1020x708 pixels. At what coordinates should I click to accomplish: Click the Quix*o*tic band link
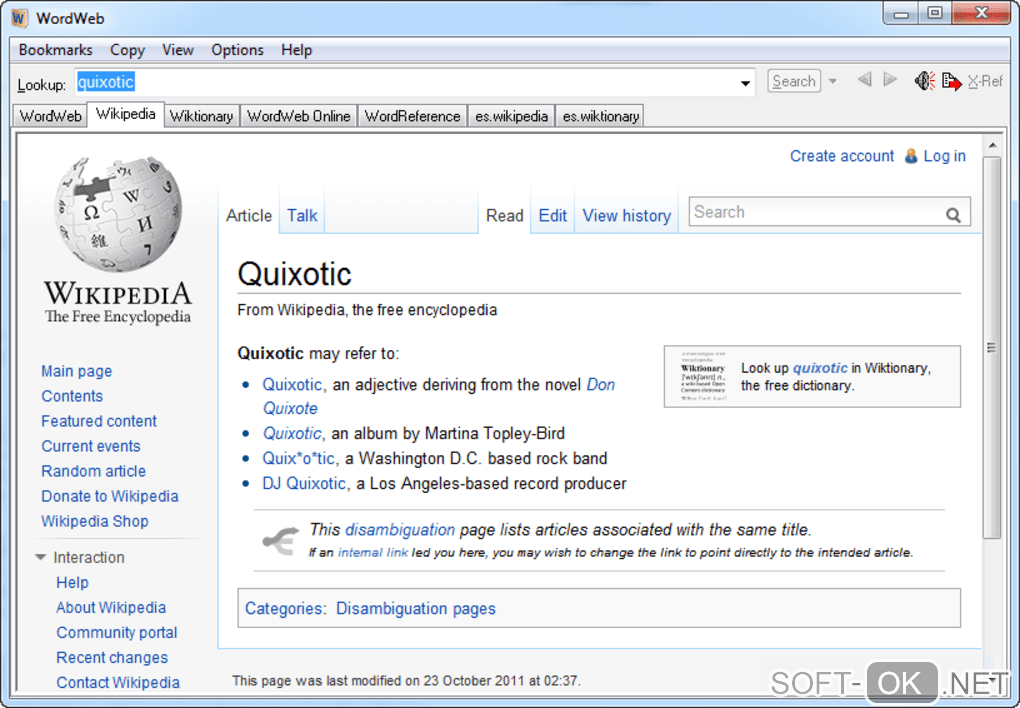pos(299,458)
